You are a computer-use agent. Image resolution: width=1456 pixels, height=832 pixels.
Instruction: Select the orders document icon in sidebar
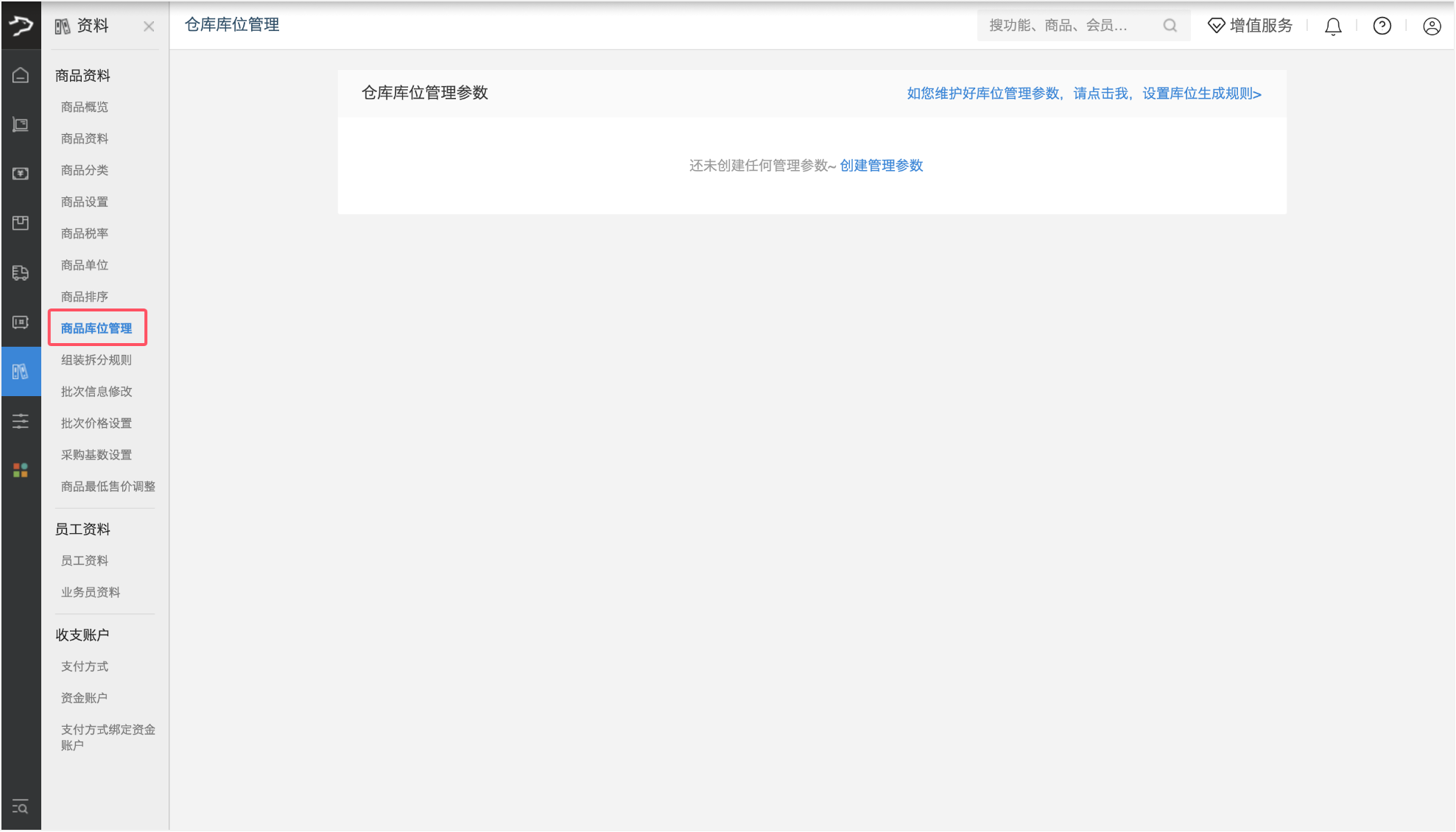pos(21,124)
